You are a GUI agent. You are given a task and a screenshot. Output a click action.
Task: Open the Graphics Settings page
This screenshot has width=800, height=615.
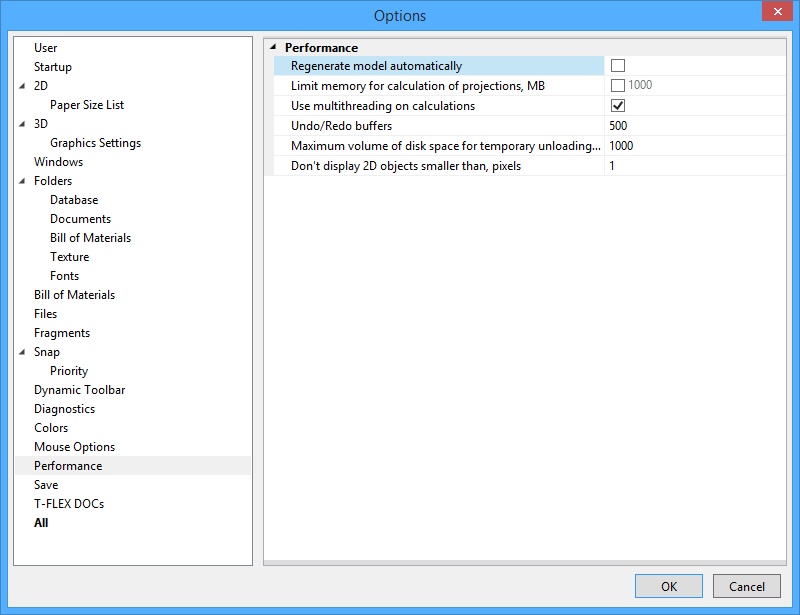(x=99, y=143)
